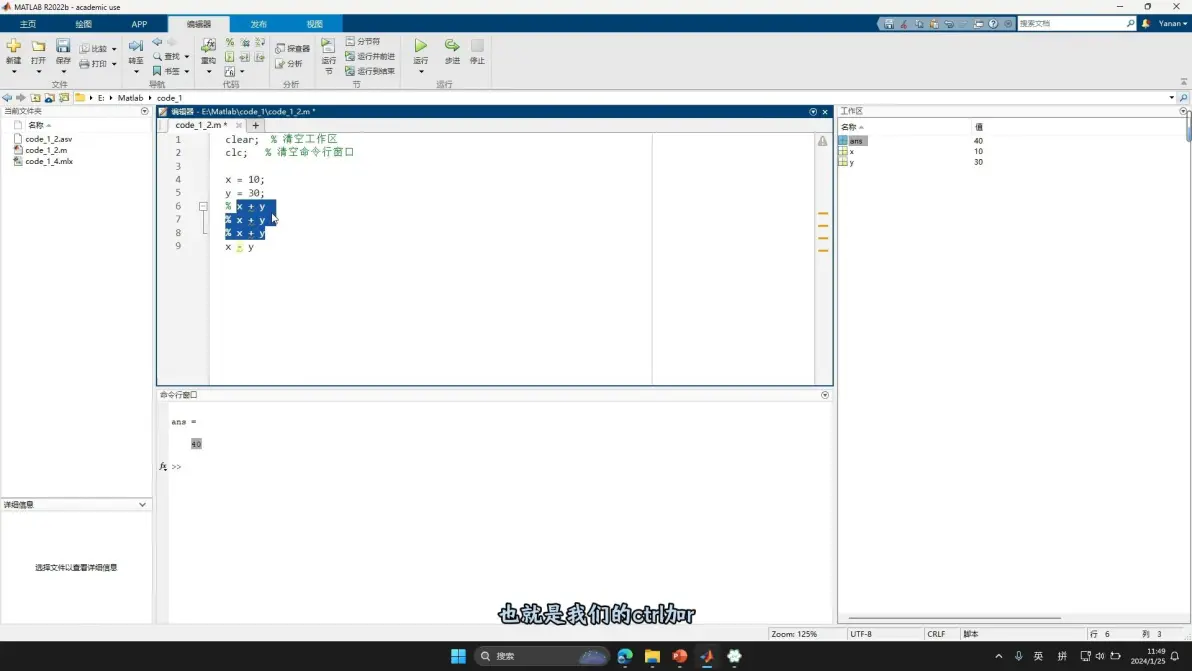
Task: Select code_1_4.mlx in the file list
Action: tap(49, 161)
